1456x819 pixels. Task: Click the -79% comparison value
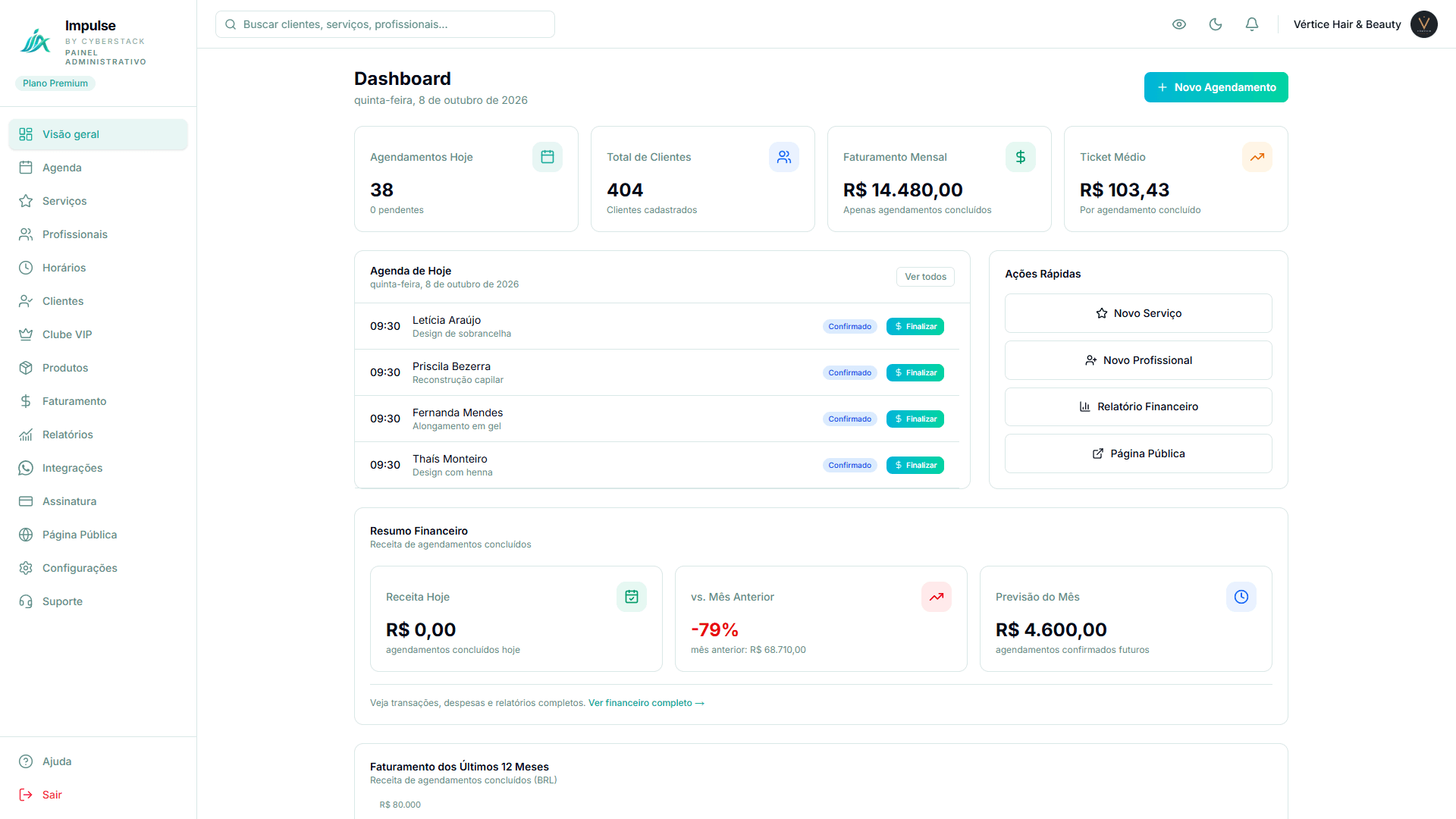click(714, 629)
